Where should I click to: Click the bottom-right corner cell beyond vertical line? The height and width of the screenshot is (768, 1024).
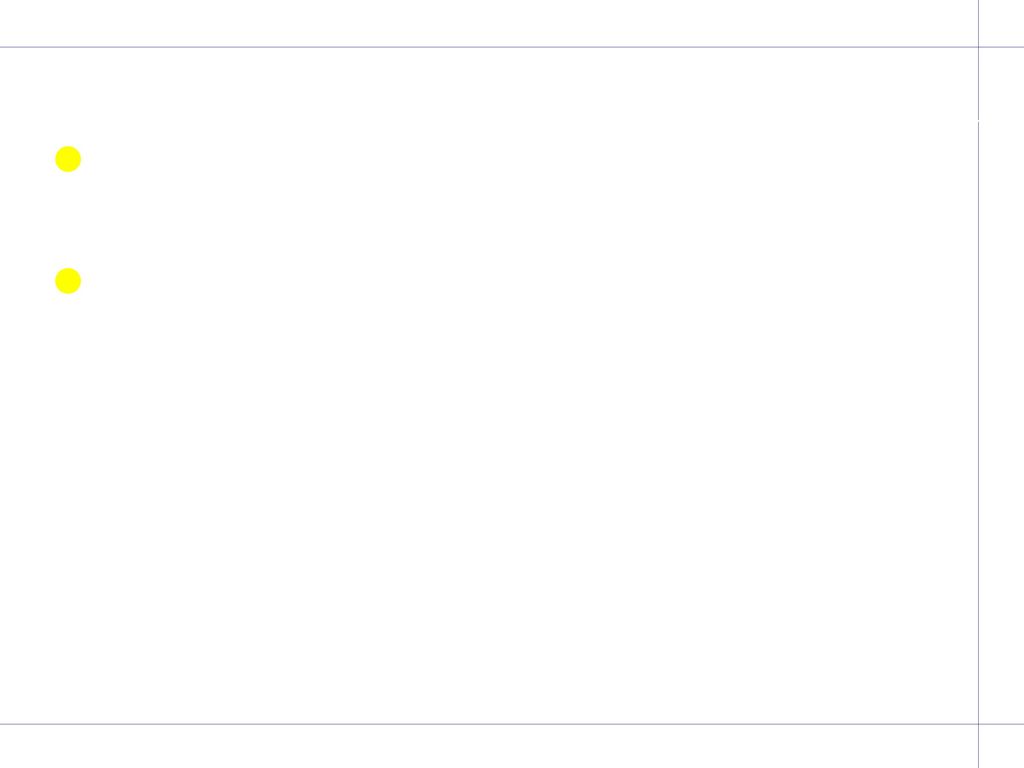pyautogui.click(x=1002, y=746)
